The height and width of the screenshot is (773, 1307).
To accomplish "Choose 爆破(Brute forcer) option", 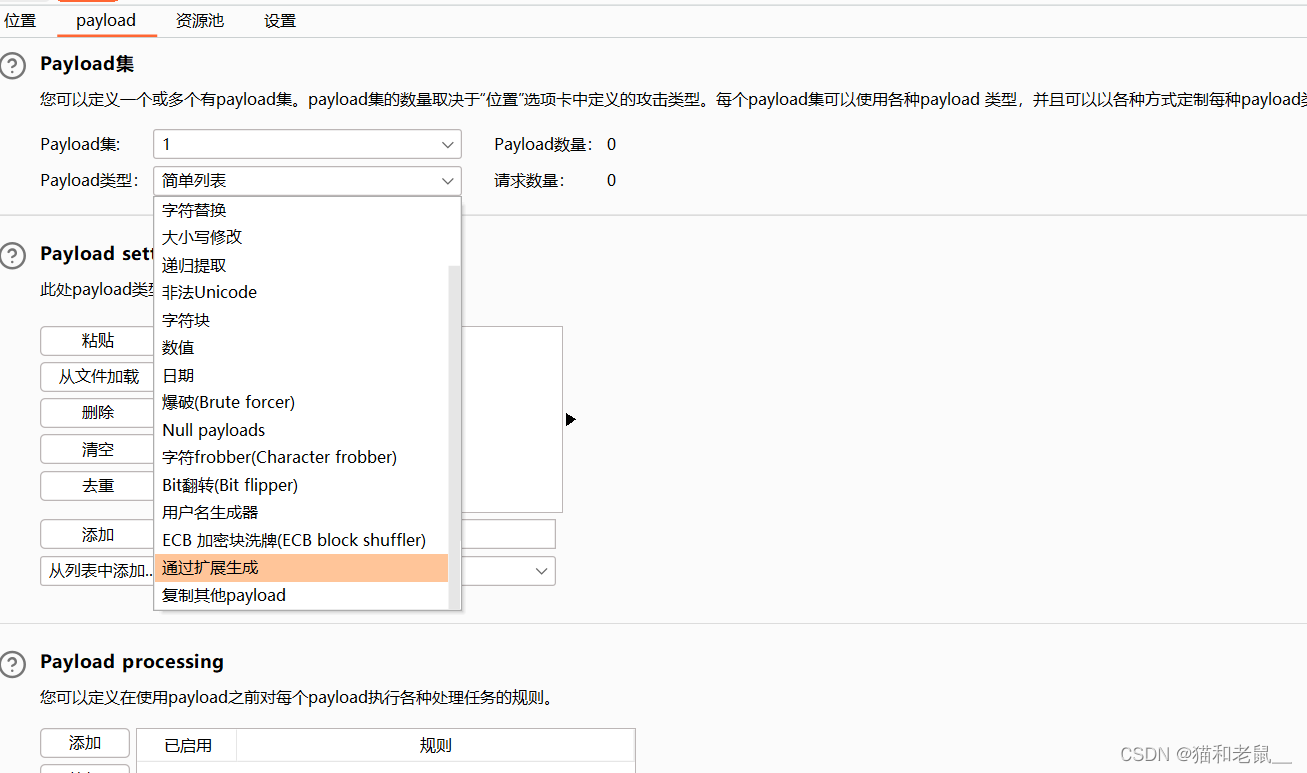I will [x=301, y=402].
